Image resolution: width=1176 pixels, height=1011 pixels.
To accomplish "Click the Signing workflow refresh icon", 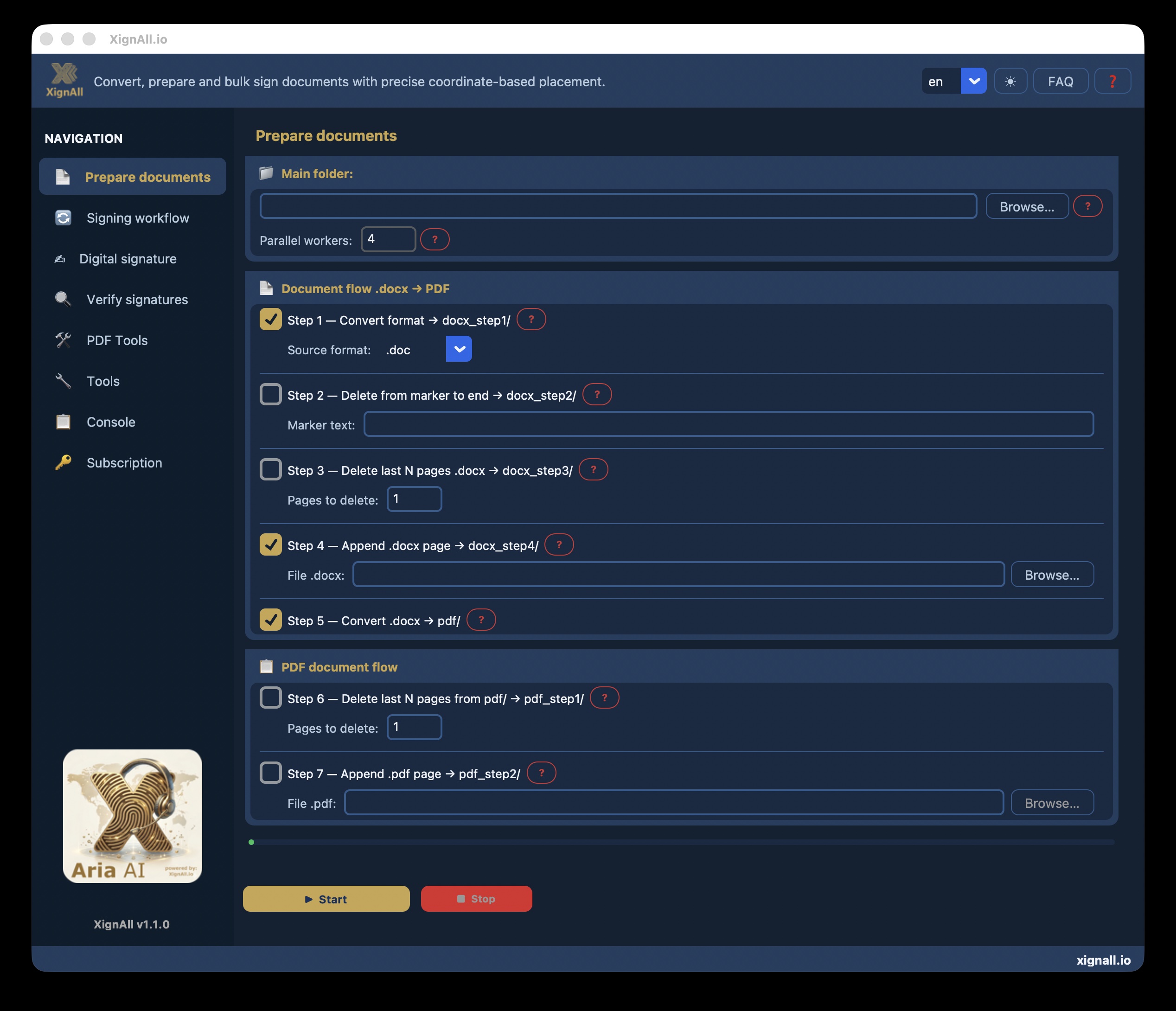I will [x=63, y=218].
